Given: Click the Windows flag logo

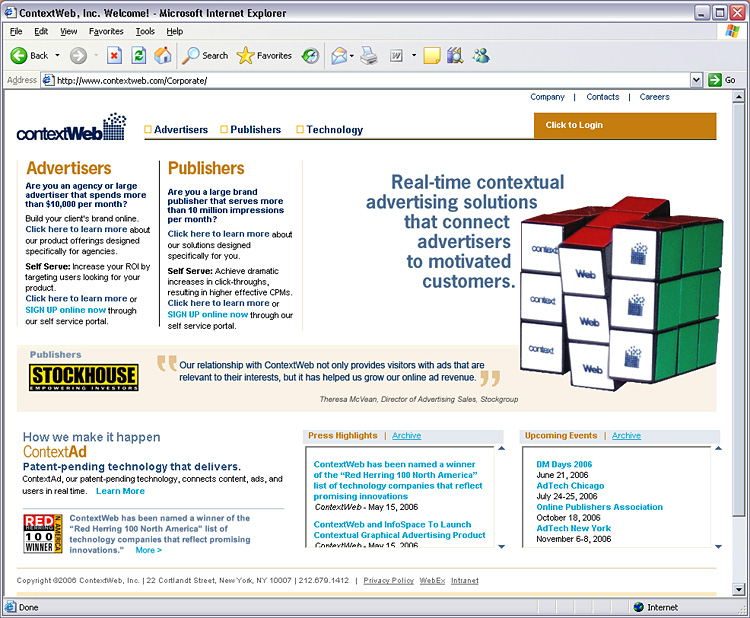Looking at the screenshot, I should (x=732, y=31).
